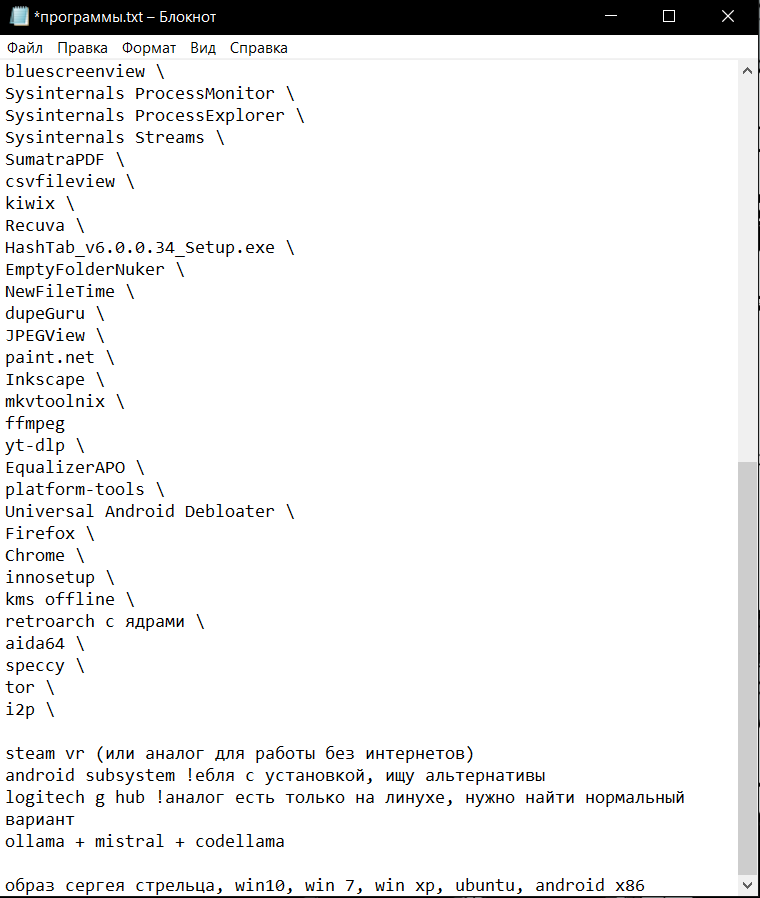Viewport: 760px width, 898px height.
Task: Close the программы.txt window
Action: pyautogui.click(x=727, y=16)
